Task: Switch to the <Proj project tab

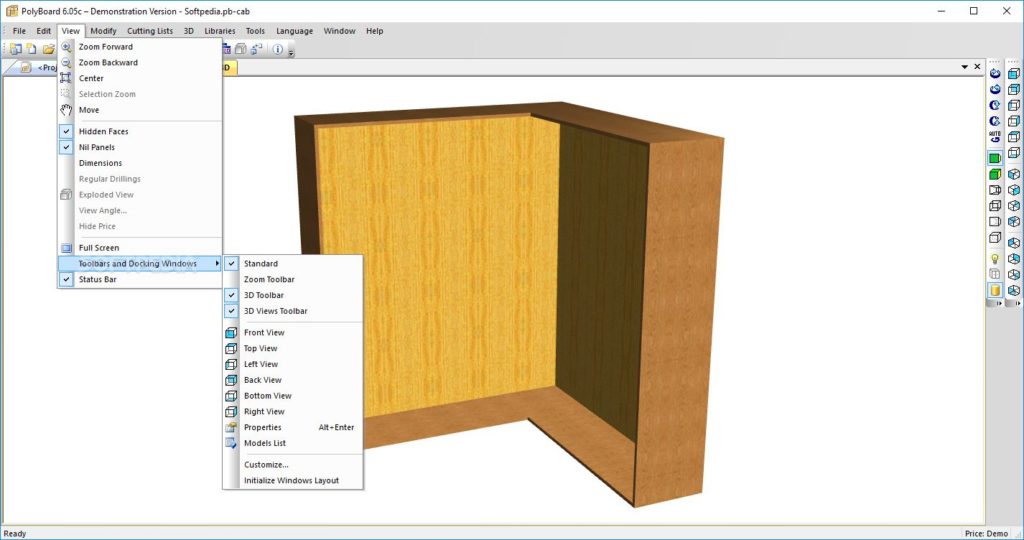Action: [39, 67]
